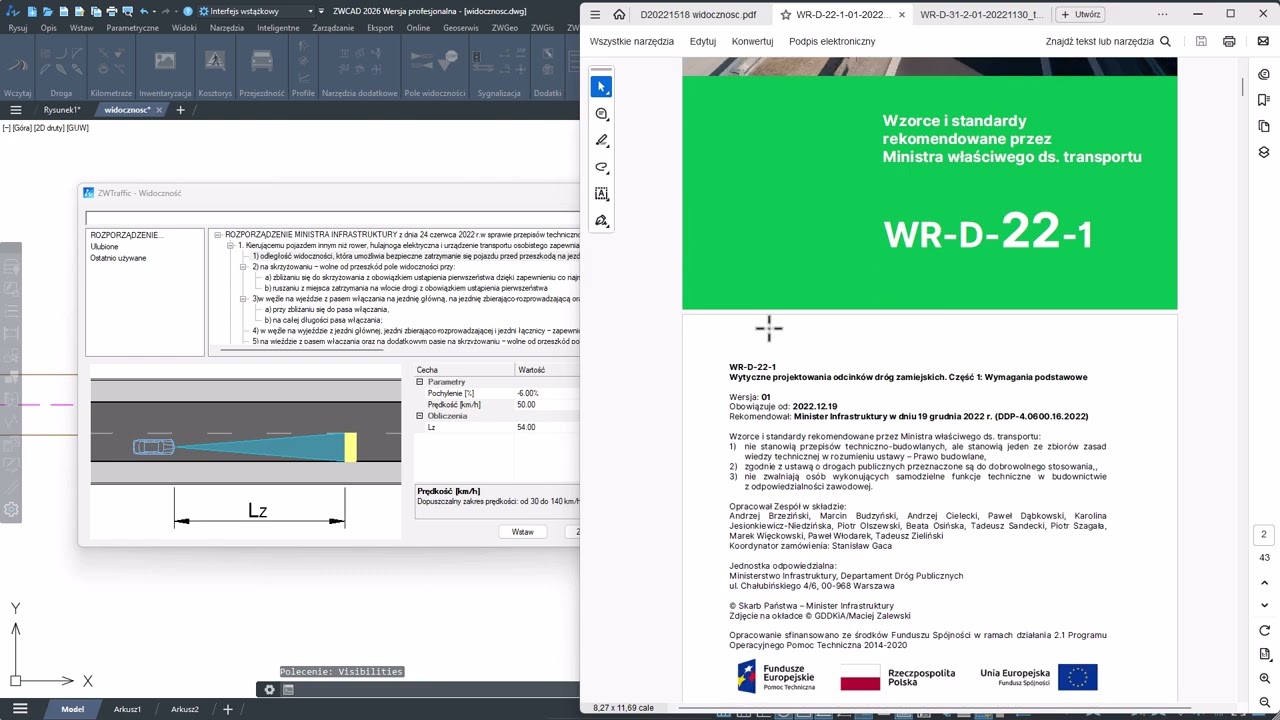
Task: Rotate the PDF view using right sidebar icon
Action: tap(1264, 631)
